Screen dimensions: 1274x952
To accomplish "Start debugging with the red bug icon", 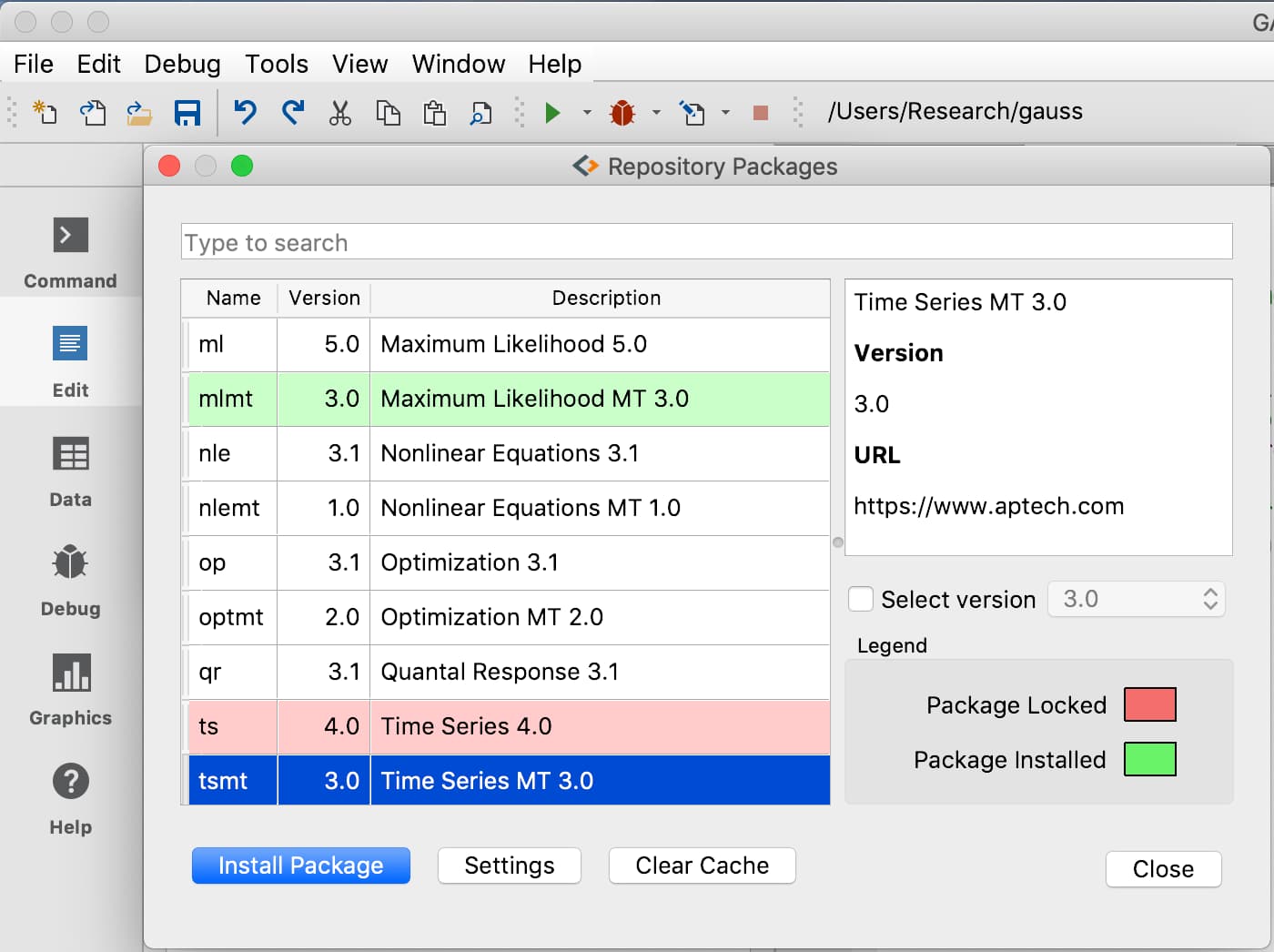I will click(x=622, y=113).
